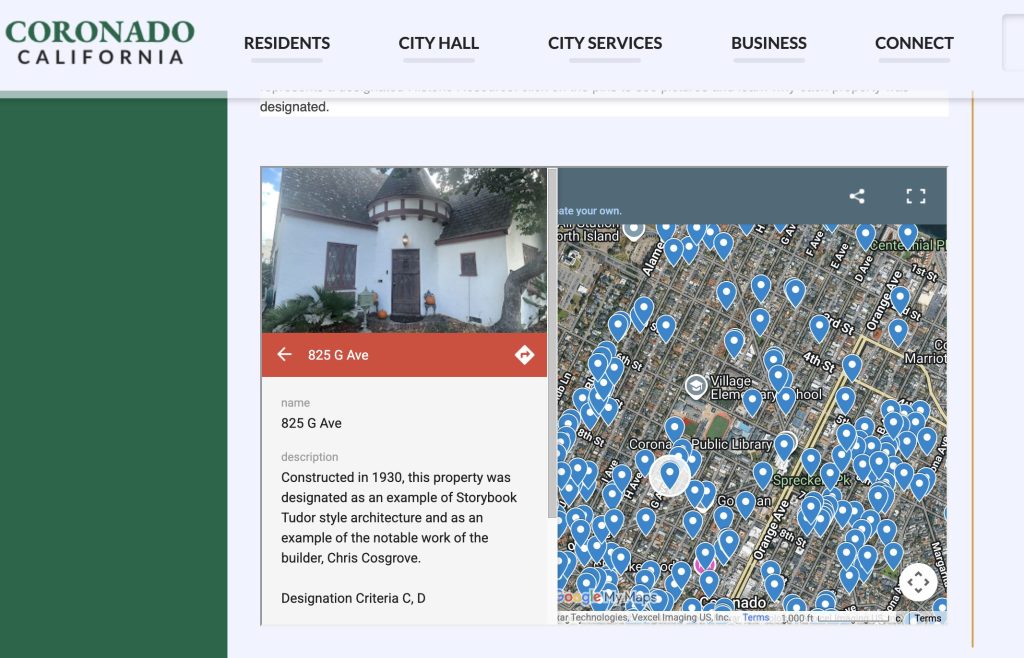This screenshot has width=1024, height=658.
Task: Open directions with the diamond arrow icon
Action: click(x=524, y=354)
